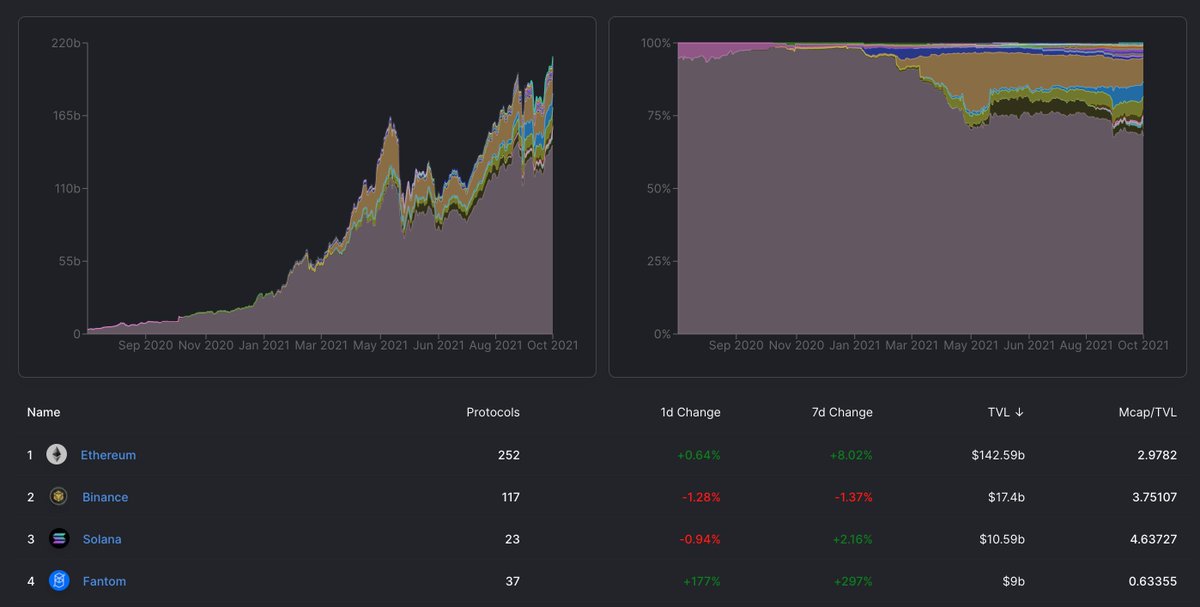This screenshot has height=607, width=1200.
Task: Sort table by Protocols column header
Action: 493,412
